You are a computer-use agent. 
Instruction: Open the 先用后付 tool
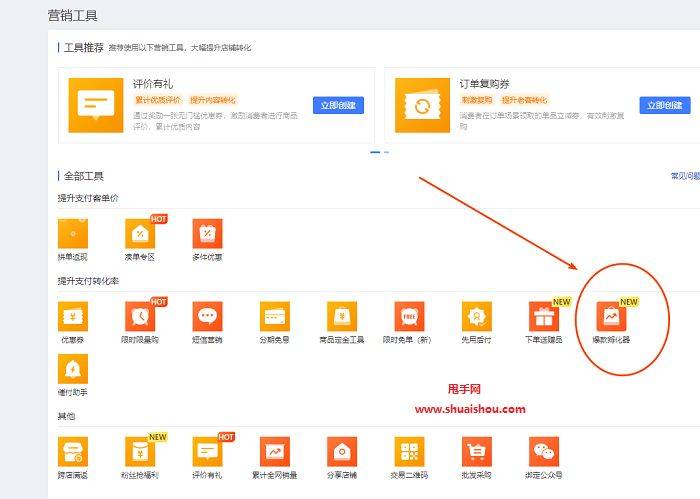point(476,316)
